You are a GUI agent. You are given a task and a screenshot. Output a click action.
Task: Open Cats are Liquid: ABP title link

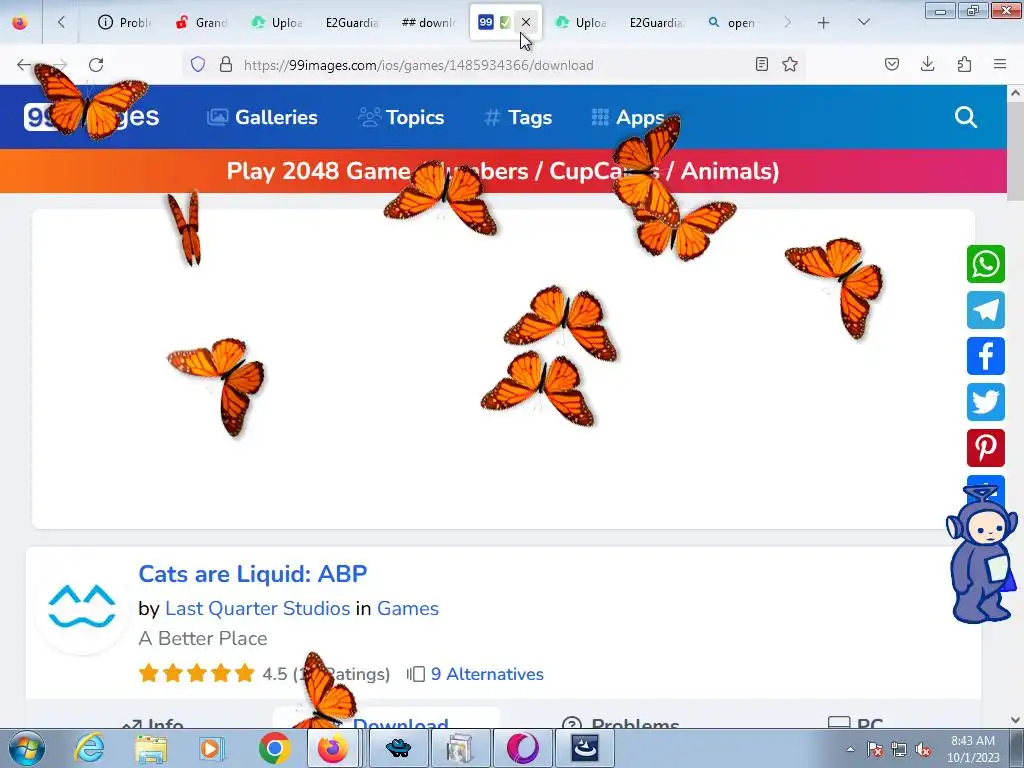point(253,574)
